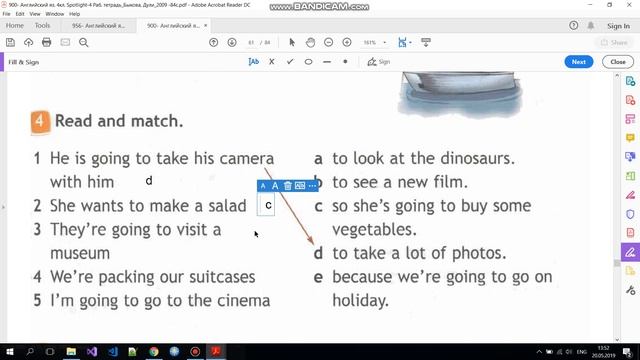Choose the Add Checkmark tool
The height and width of the screenshot is (360, 640).
290,62
